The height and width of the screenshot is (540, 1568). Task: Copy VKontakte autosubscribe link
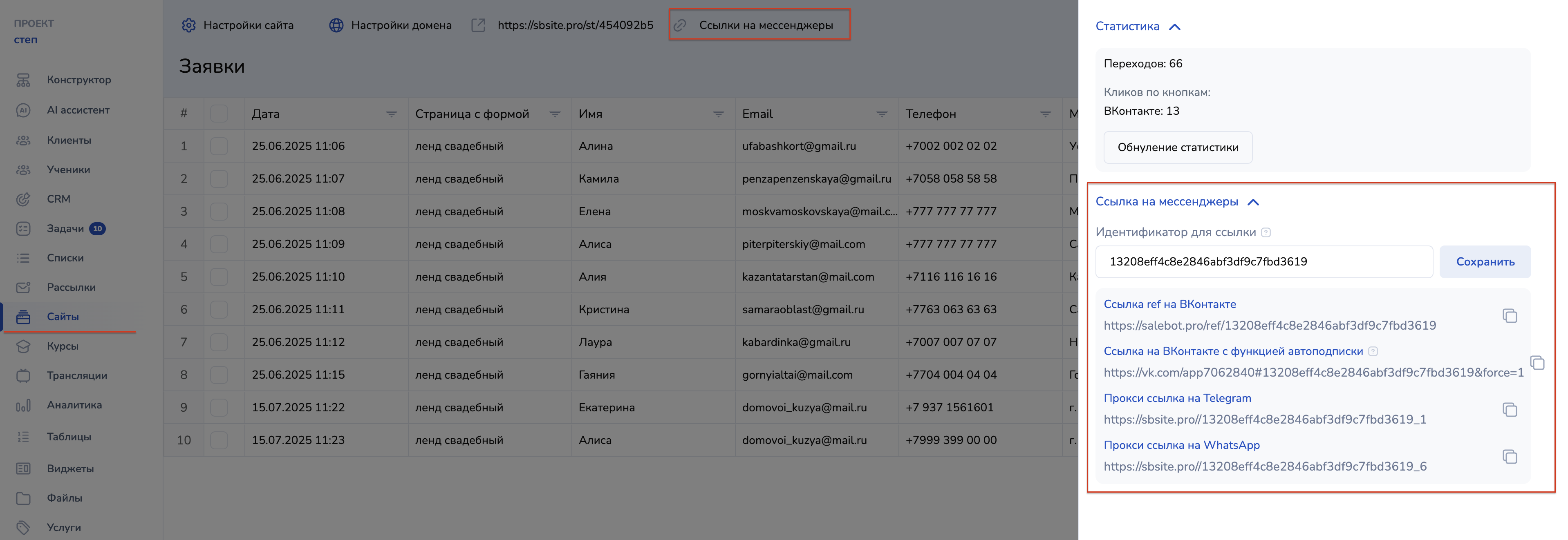coord(1537,363)
